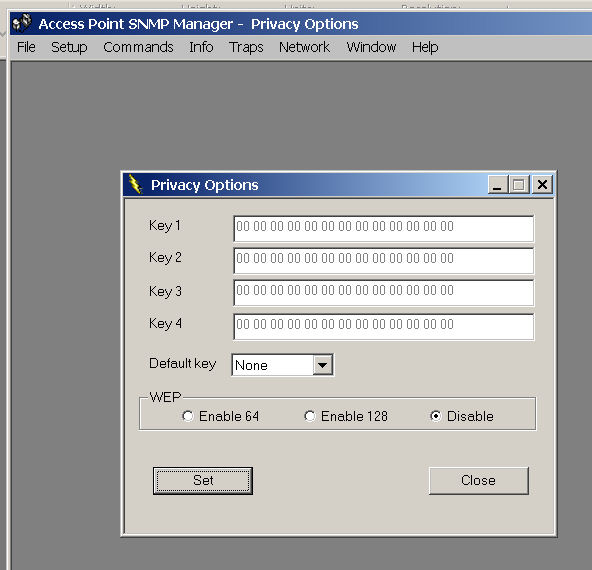592x570 pixels.
Task: Open the Help menu
Action: tap(425, 47)
